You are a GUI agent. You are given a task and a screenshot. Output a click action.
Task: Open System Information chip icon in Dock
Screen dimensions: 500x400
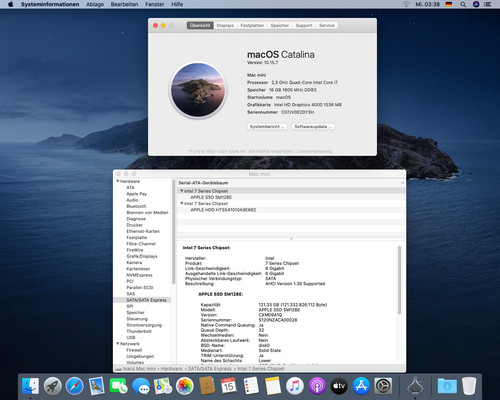(415, 386)
